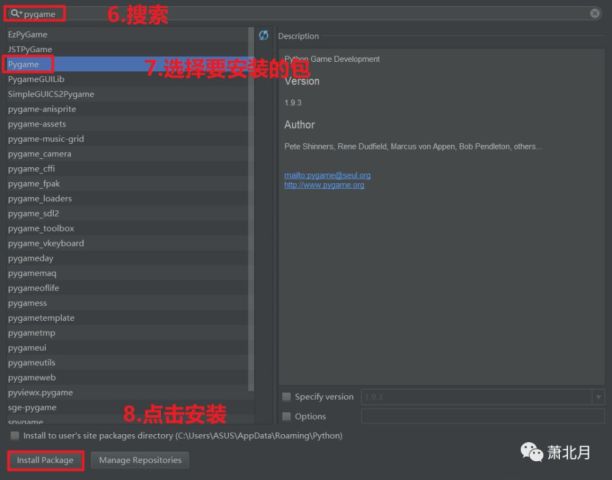This screenshot has width=612, height=480.
Task: Select the pygamemaq package
Action: [127, 273]
